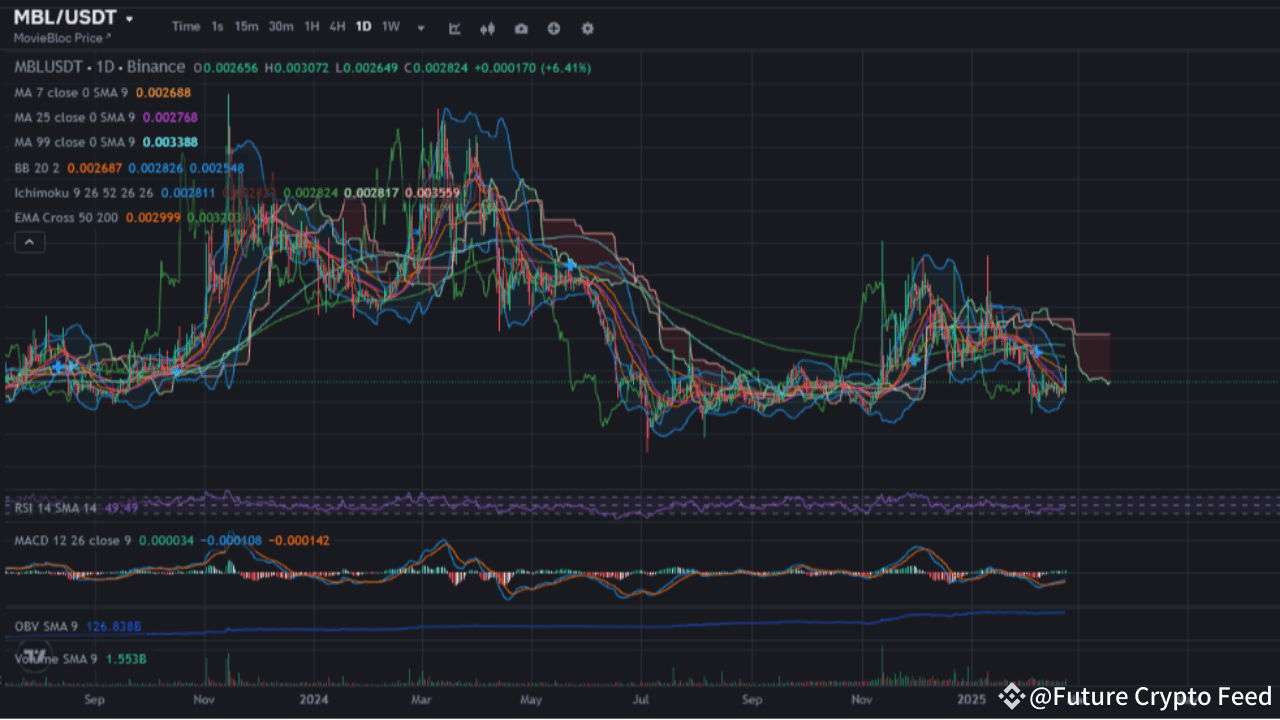
Task: Open chart settings gear icon
Action: 587,28
